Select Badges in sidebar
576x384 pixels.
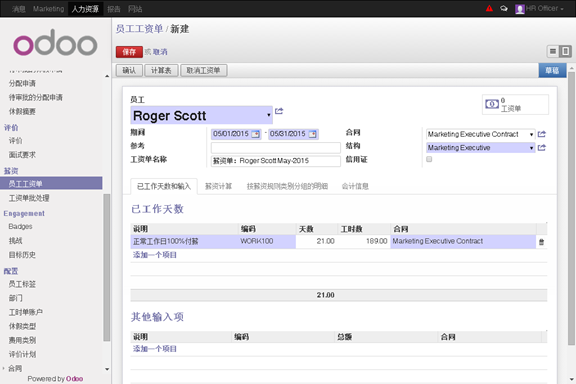click(20, 226)
